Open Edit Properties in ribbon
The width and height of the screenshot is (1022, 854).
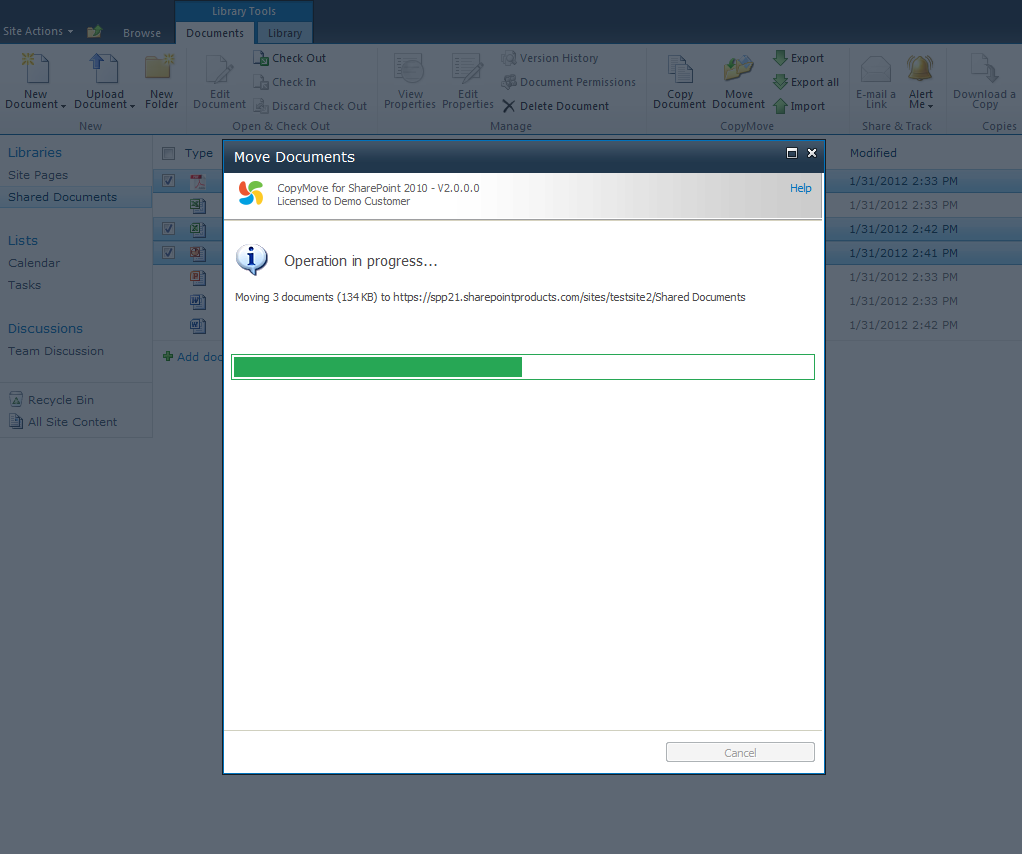[x=467, y=81]
